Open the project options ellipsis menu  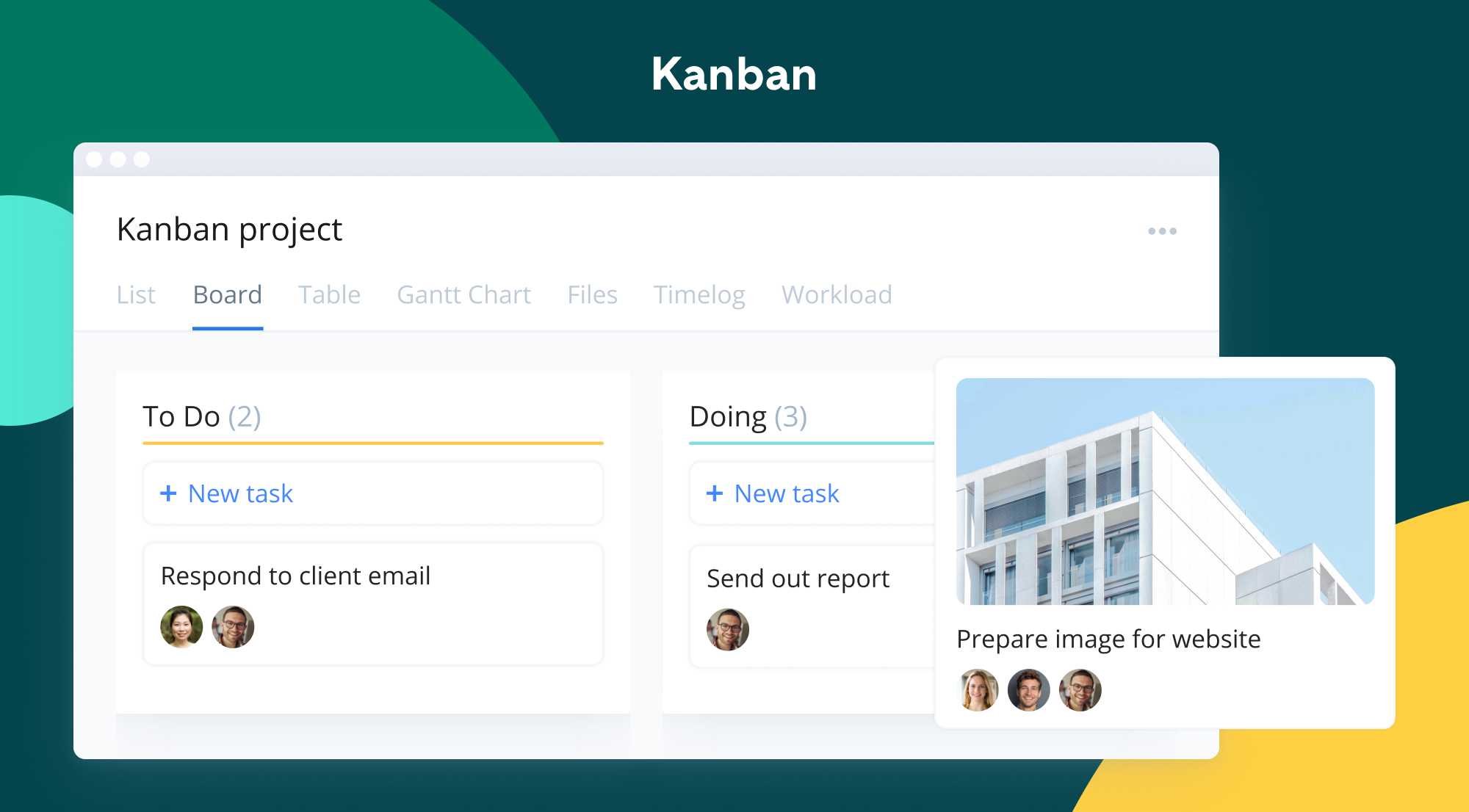(x=1163, y=231)
